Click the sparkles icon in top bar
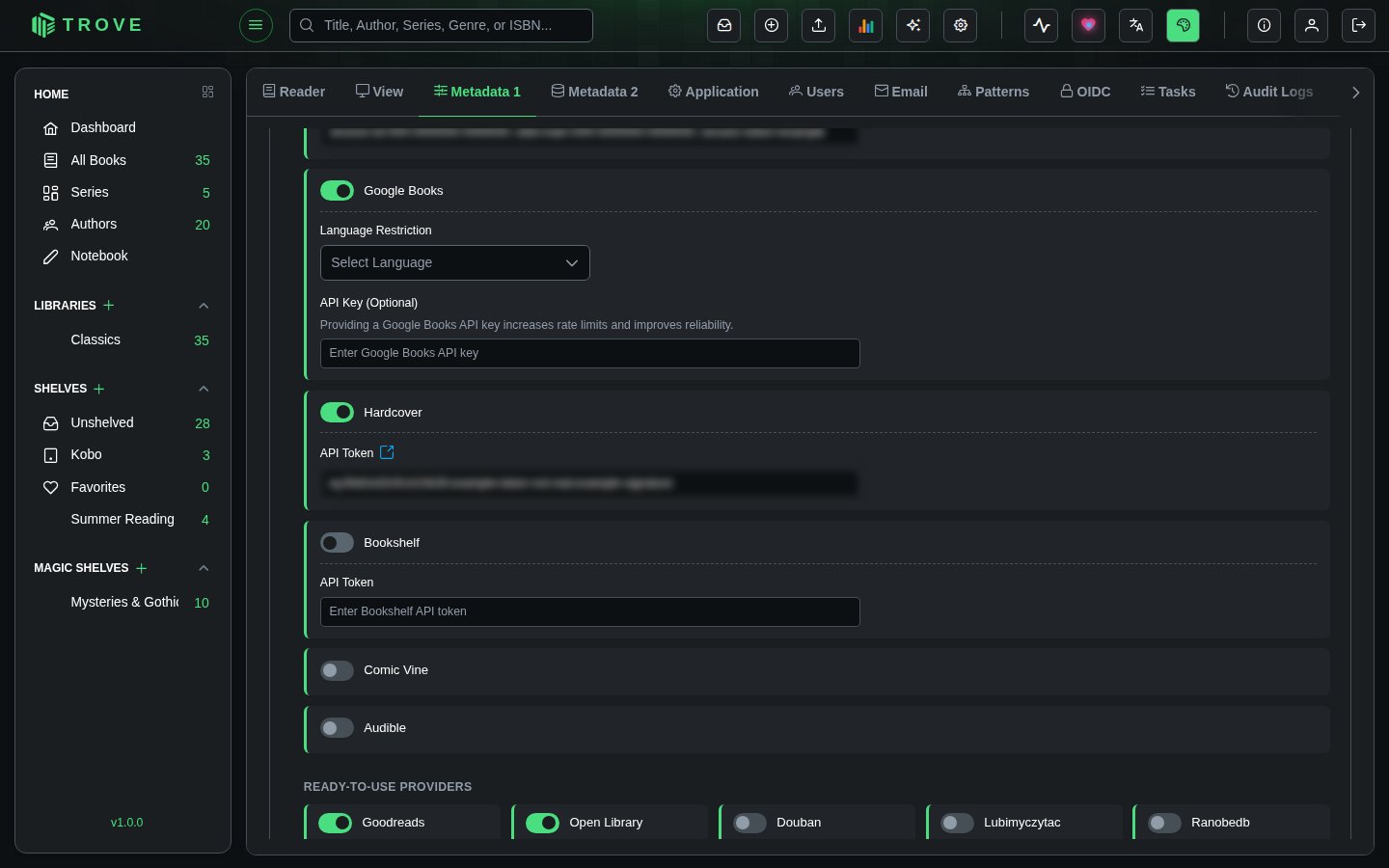1389x868 pixels. click(913, 25)
